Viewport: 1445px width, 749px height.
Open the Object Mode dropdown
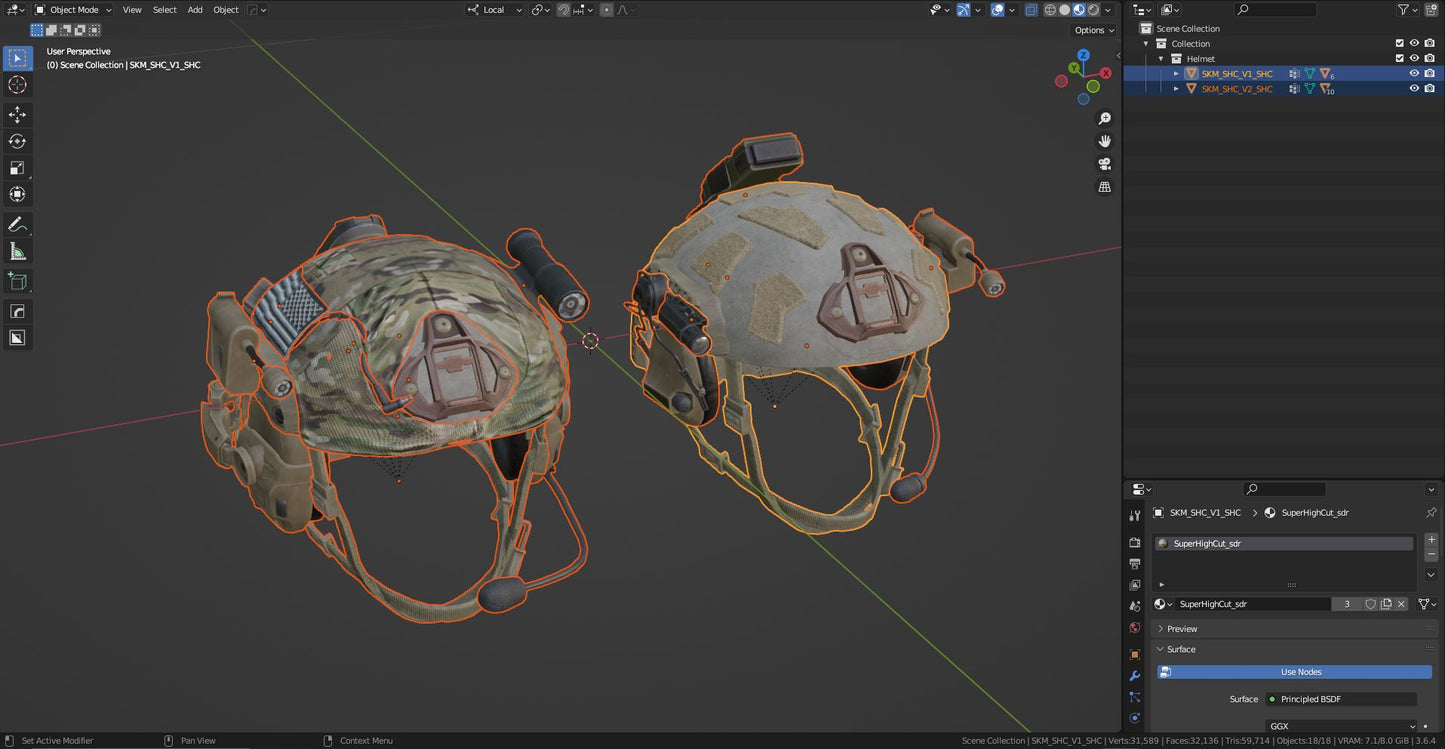click(75, 9)
